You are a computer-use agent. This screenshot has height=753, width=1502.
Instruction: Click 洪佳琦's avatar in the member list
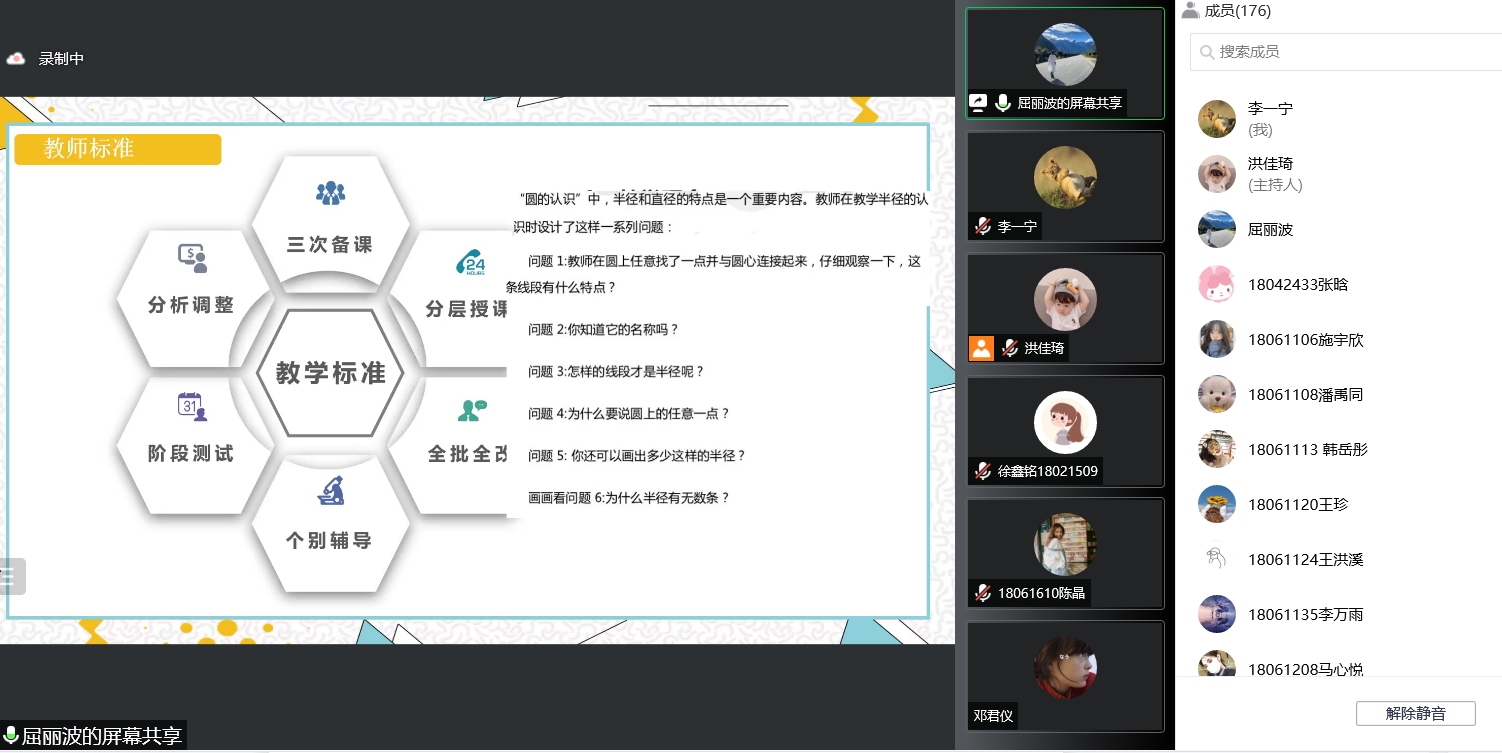coord(1217,174)
